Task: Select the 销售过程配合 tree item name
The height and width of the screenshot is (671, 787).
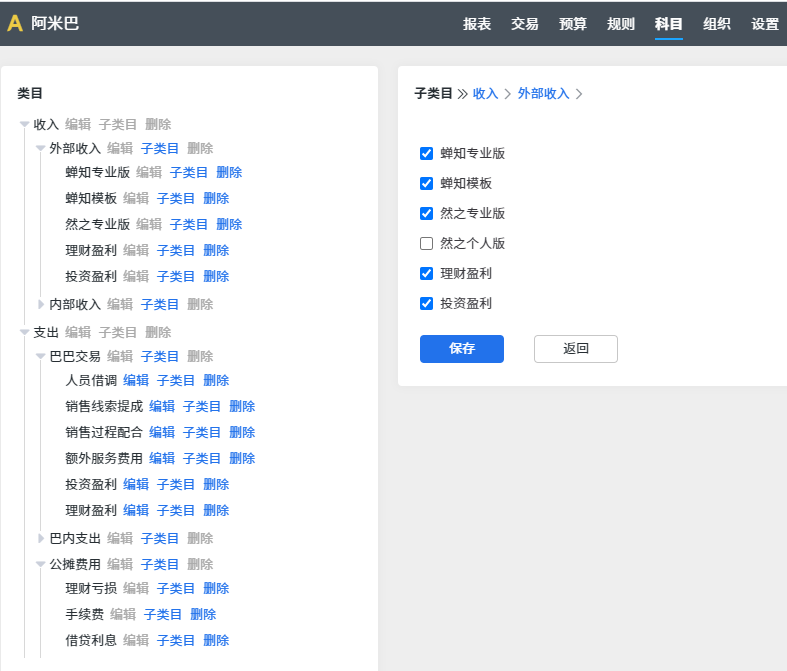Action: click(104, 433)
